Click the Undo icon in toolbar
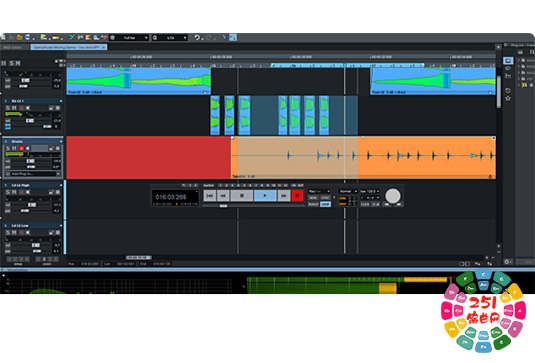This screenshot has width=535, height=363. 197,38
